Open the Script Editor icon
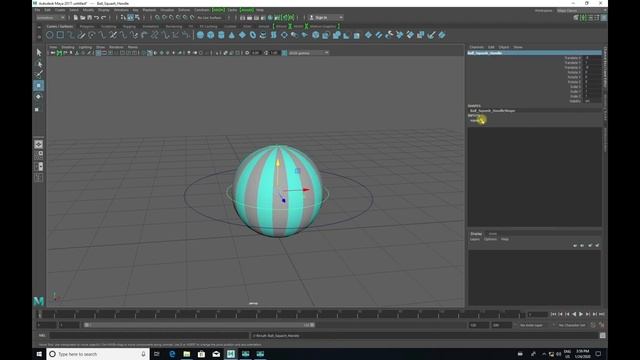Image resolution: width=640 pixels, height=360 pixels. (602, 336)
